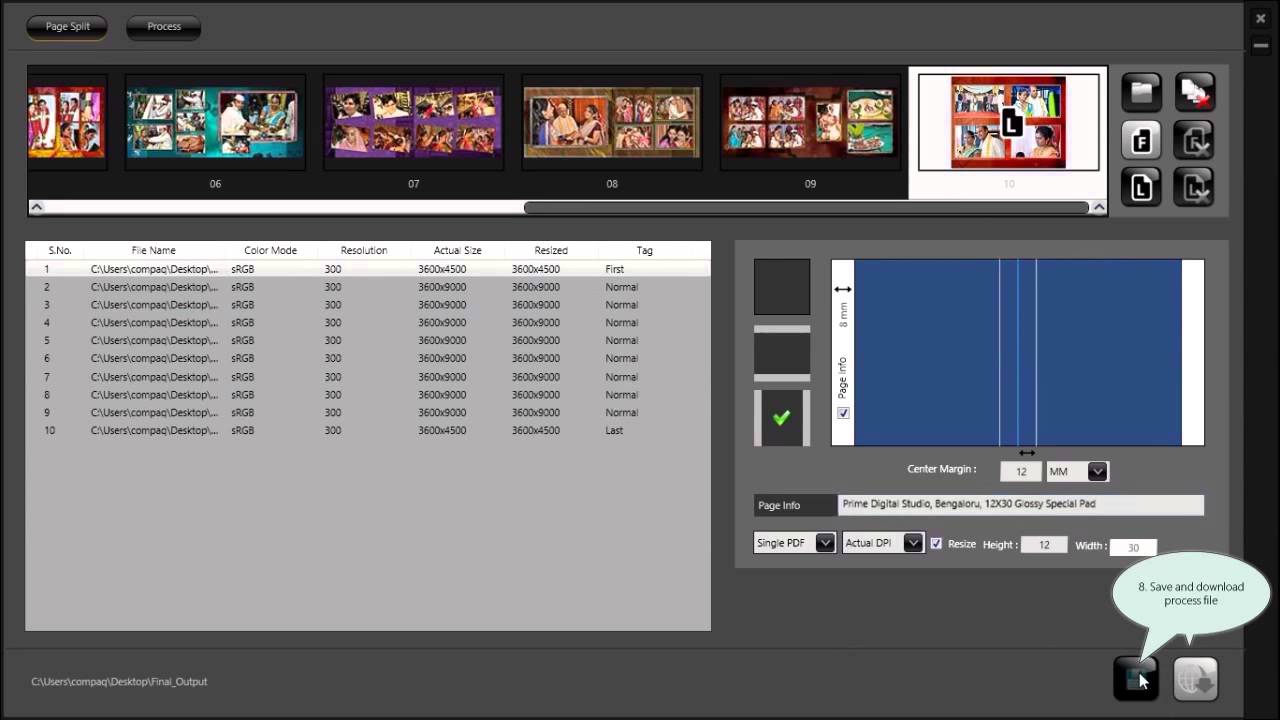Viewport: 1280px width, 720px height.
Task: Click the download process file globe icon
Action: pyautogui.click(x=1196, y=680)
